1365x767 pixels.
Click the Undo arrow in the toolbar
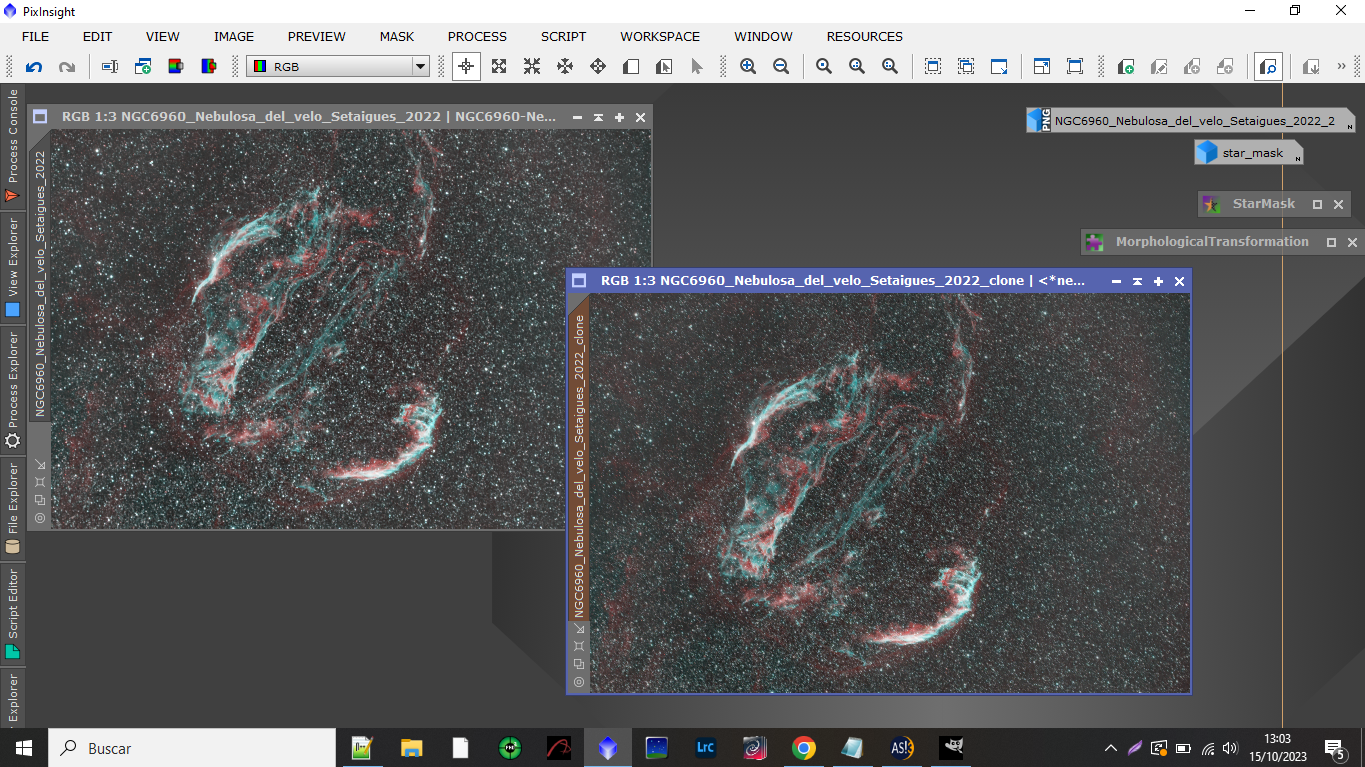[x=34, y=67]
